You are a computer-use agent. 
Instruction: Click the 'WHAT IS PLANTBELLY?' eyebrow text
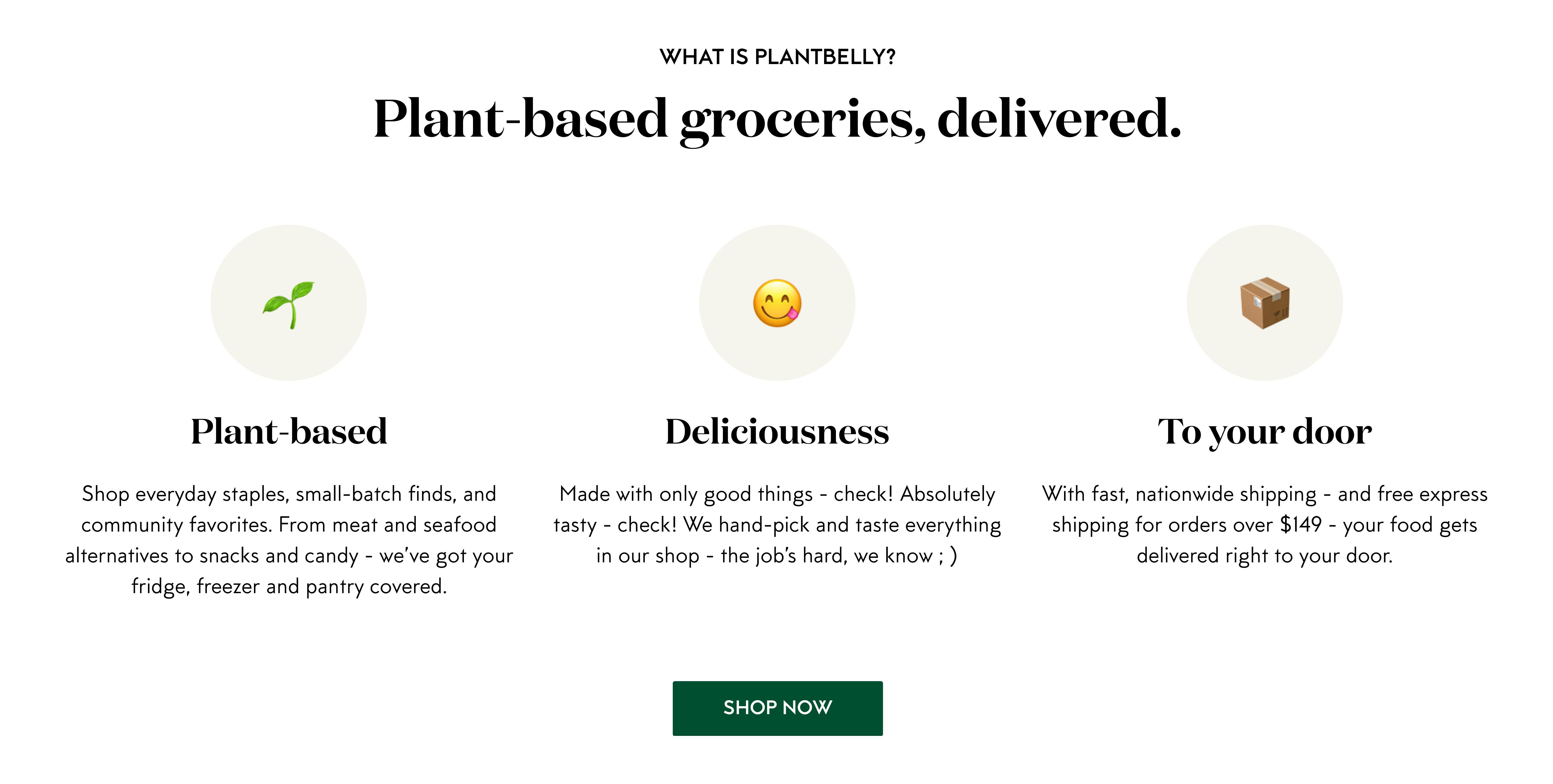(777, 57)
